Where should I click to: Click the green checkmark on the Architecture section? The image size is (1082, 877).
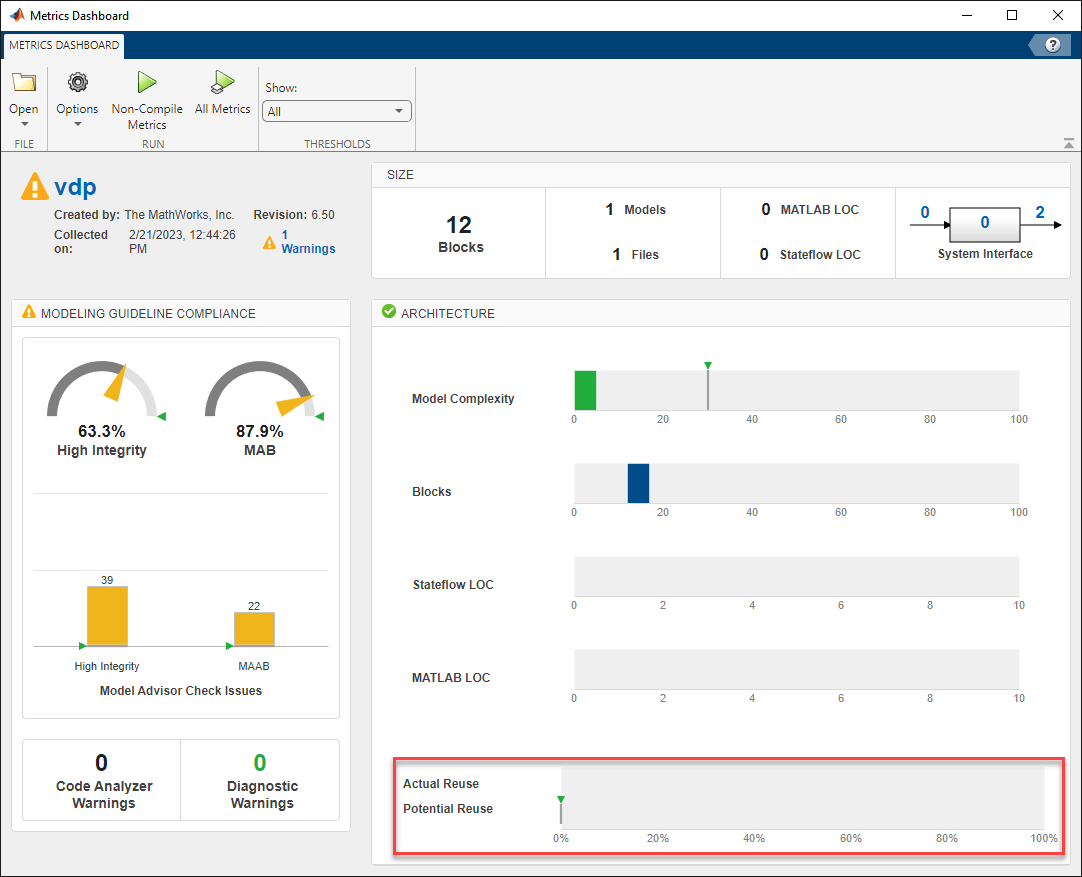[388, 311]
